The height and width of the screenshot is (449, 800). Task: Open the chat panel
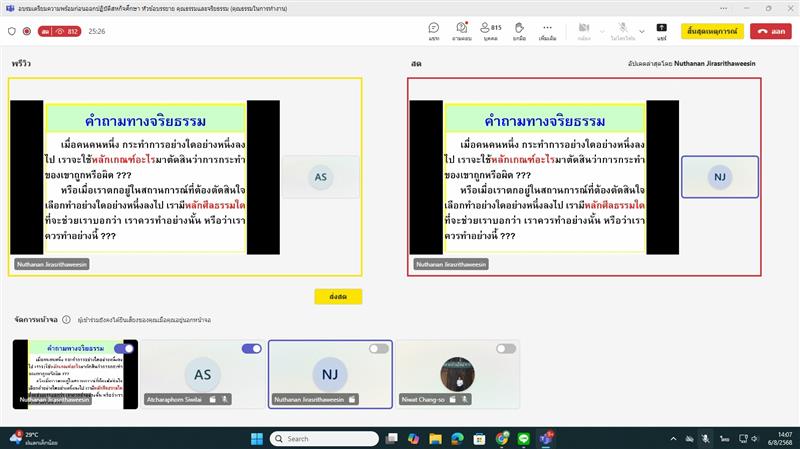point(434,31)
